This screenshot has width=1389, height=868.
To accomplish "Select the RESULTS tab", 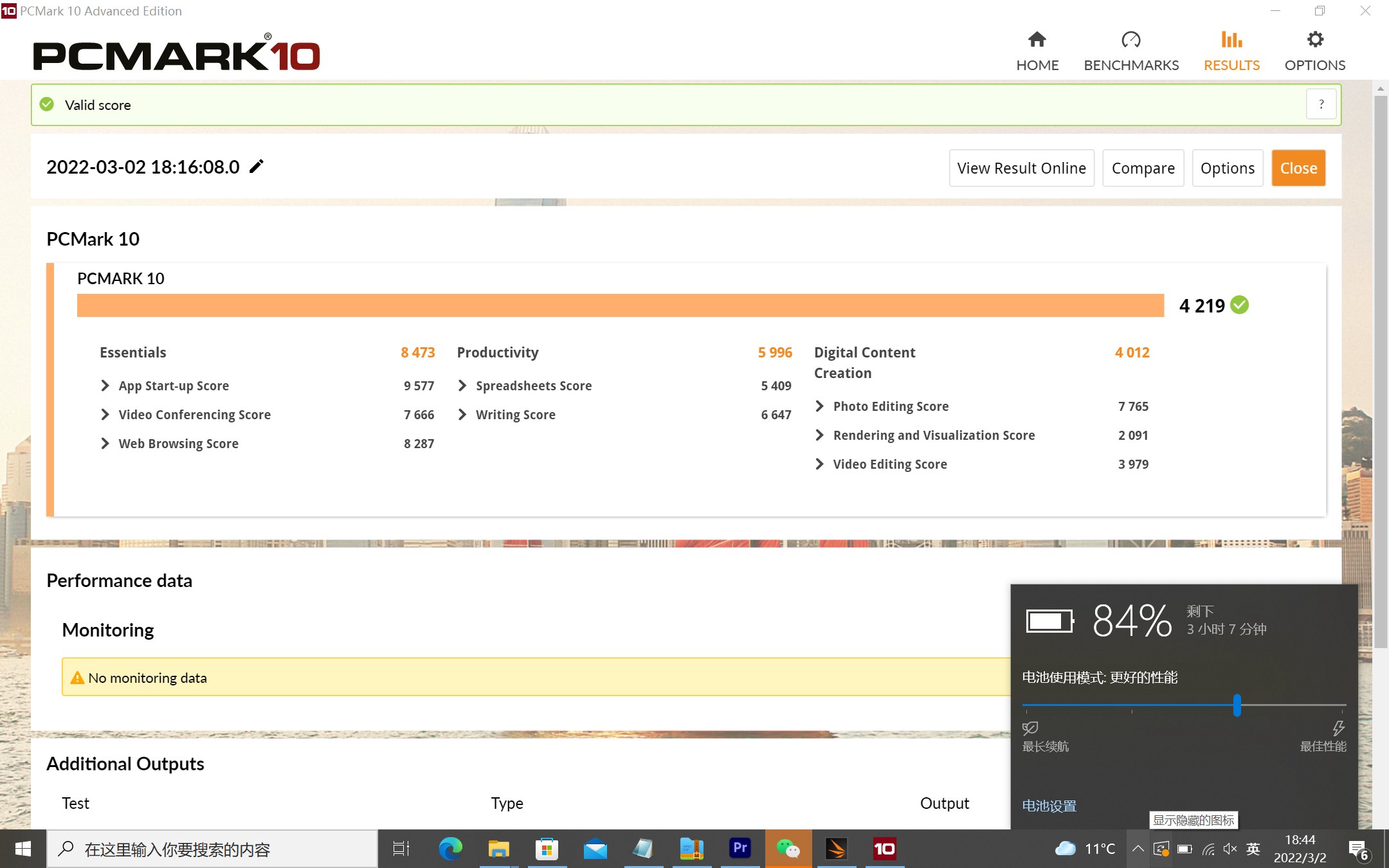I will point(1231,51).
